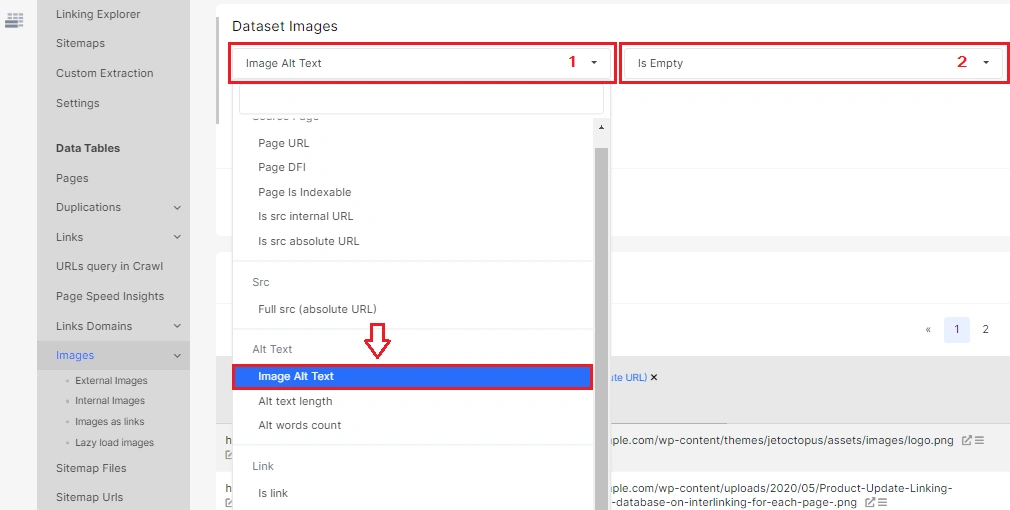
Task: Open Pages data table
Action: (72, 178)
